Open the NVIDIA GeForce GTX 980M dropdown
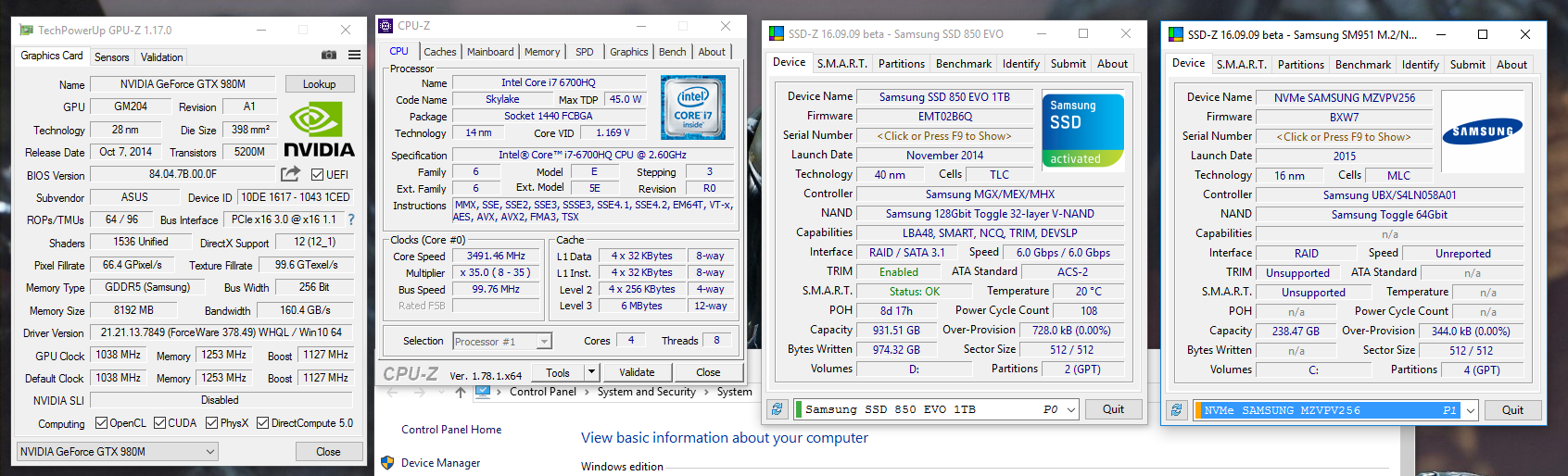Screen dimensions: 1568x476 [118, 452]
